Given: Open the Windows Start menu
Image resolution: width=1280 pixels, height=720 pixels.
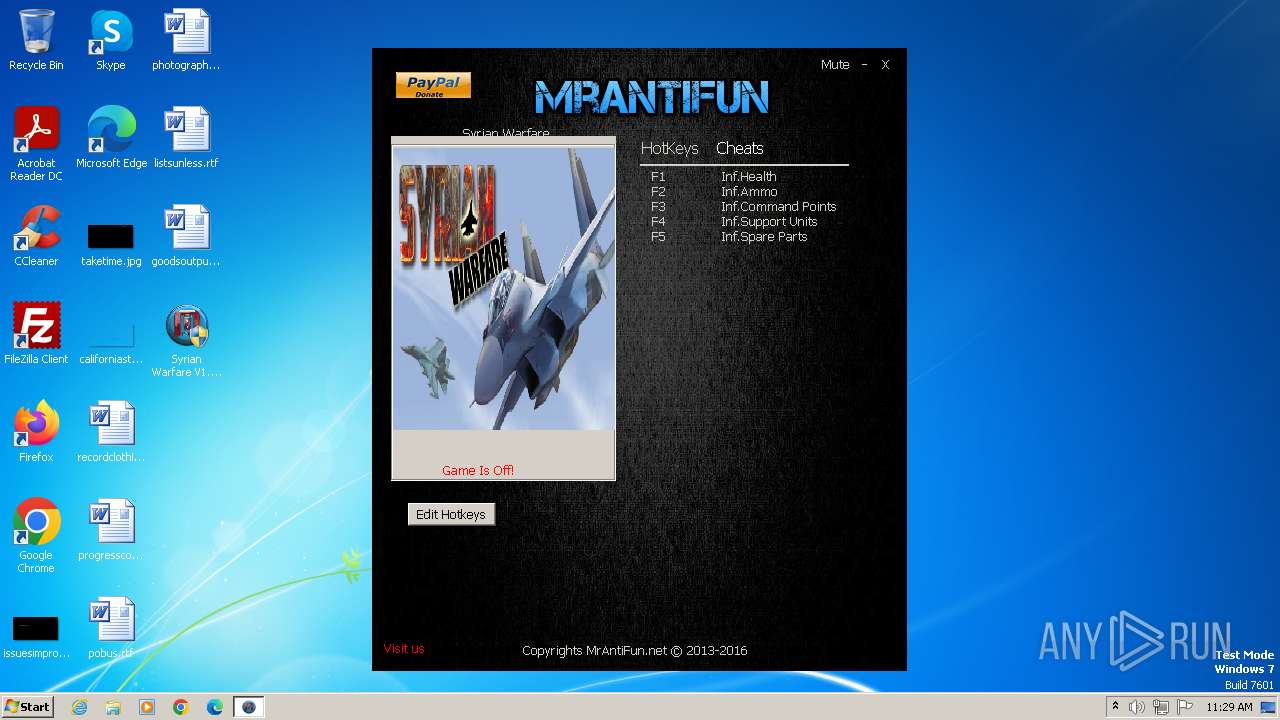Looking at the screenshot, I should [x=28, y=706].
